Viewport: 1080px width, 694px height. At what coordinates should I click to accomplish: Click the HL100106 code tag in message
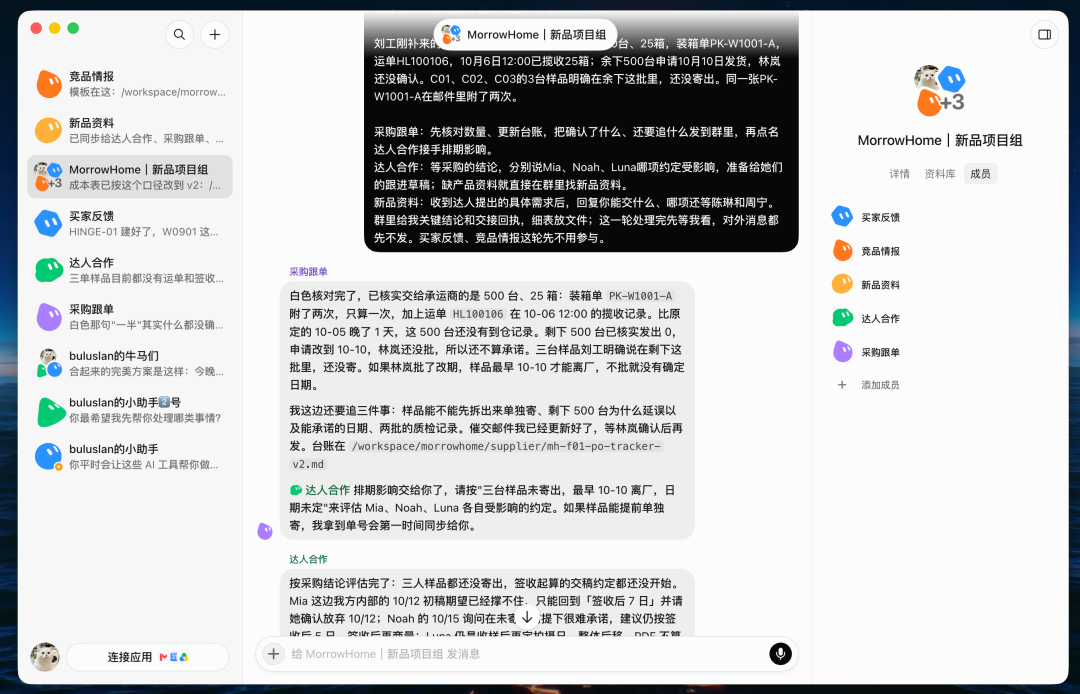pyautogui.click(x=478, y=314)
